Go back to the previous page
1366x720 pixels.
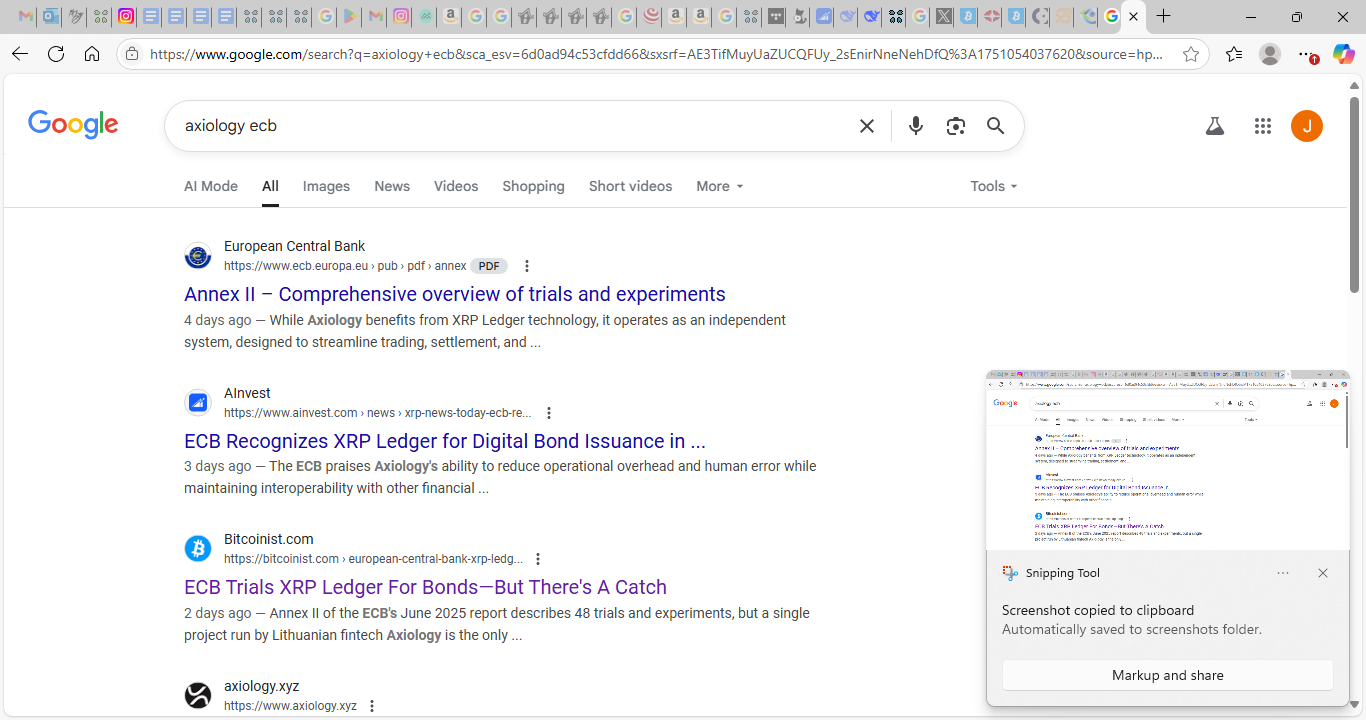(x=20, y=54)
